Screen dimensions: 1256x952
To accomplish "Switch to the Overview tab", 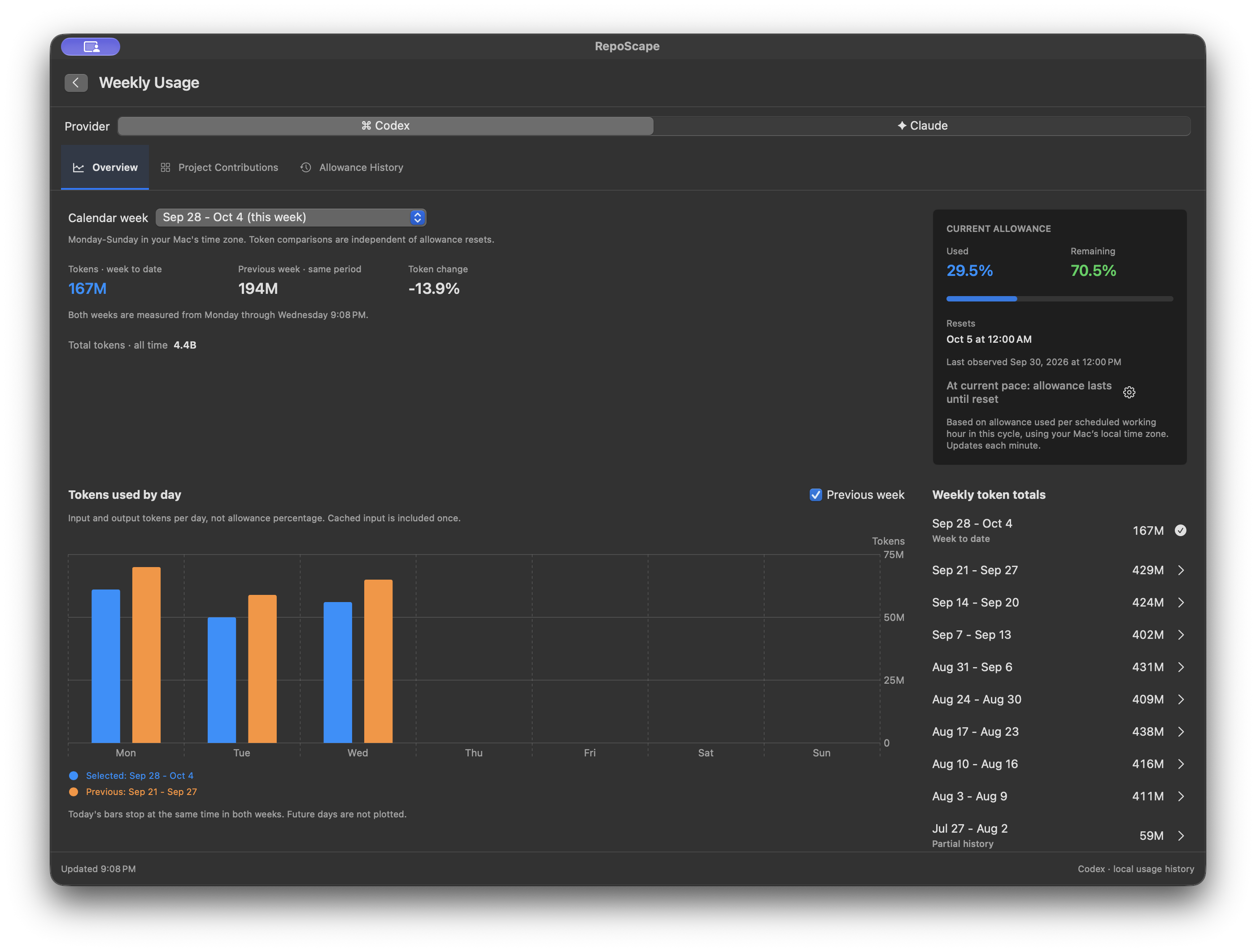I will pyautogui.click(x=105, y=168).
